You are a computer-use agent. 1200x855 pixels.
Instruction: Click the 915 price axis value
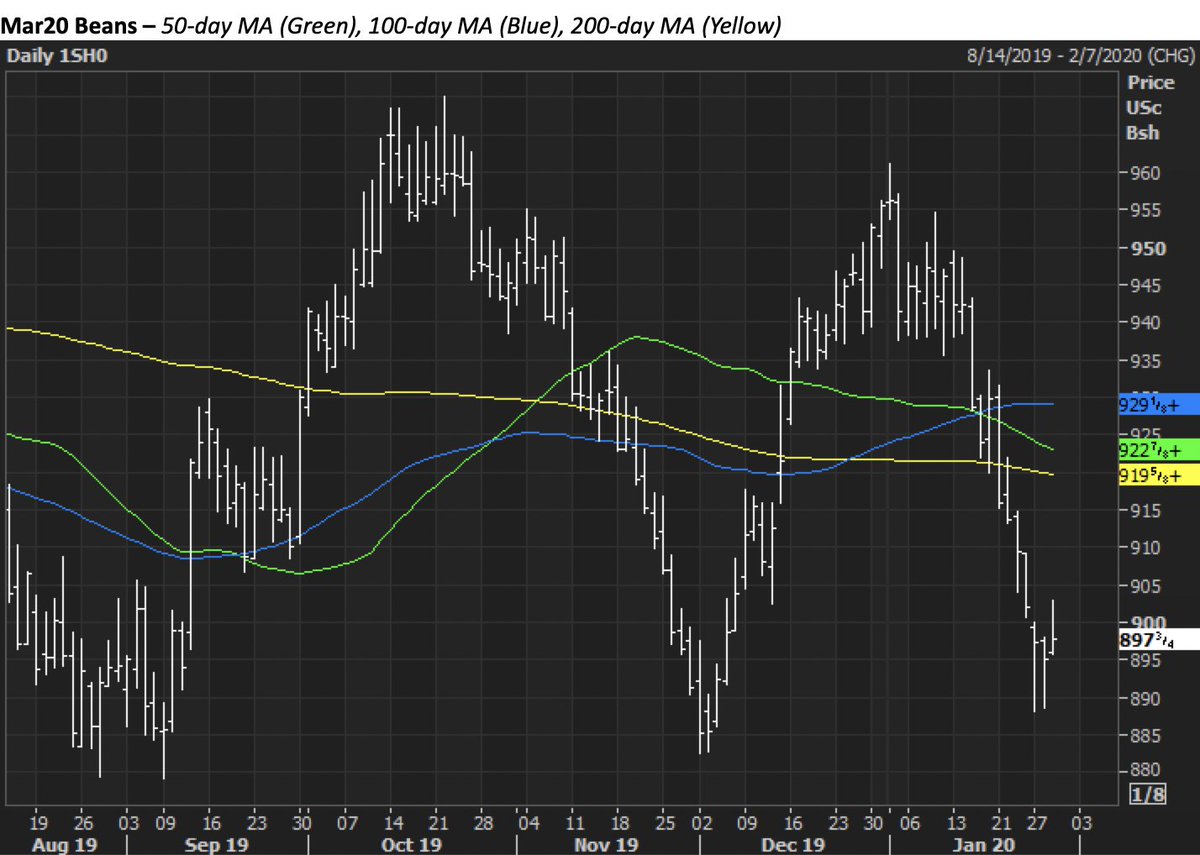point(1144,510)
